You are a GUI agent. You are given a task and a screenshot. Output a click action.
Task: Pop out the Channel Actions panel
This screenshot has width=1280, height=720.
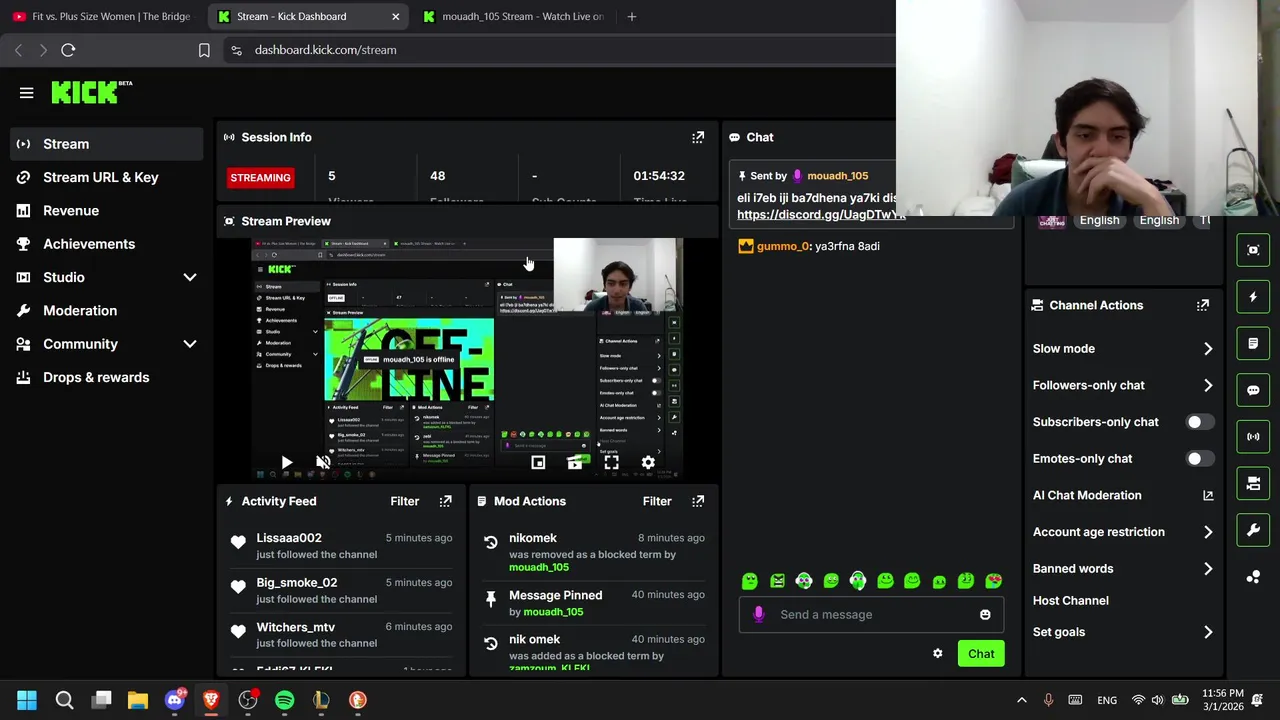(x=1203, y=305)
